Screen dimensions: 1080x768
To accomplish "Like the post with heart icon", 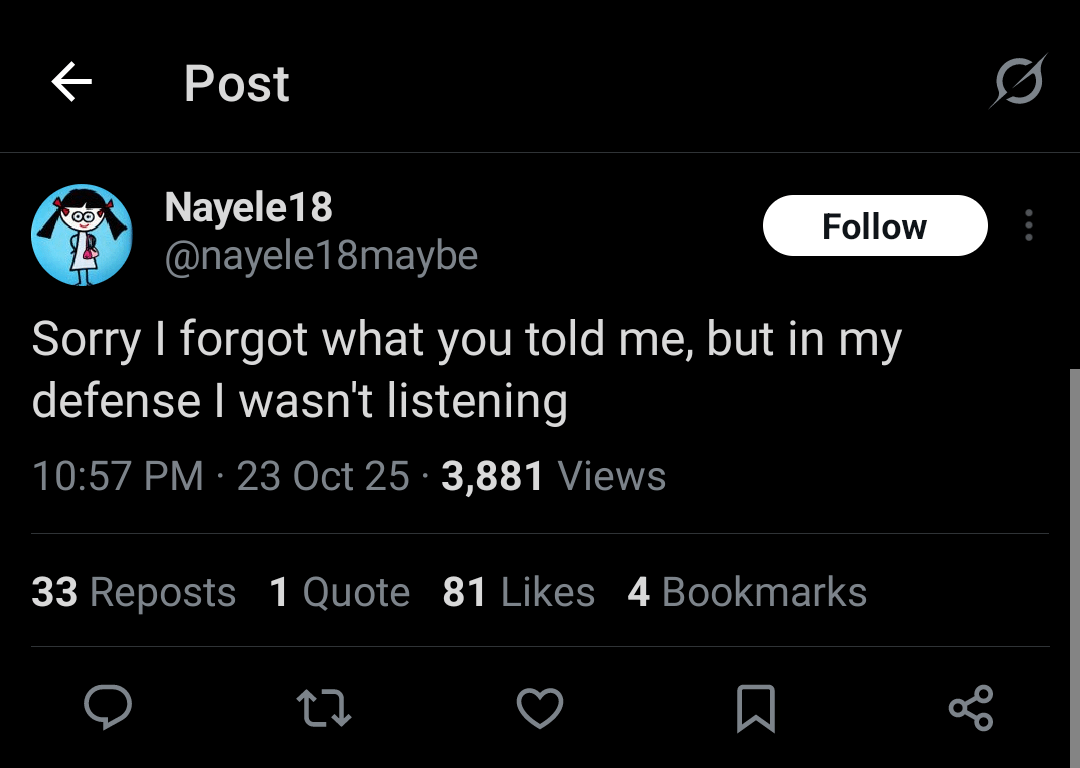I will (x=540, y=709).
